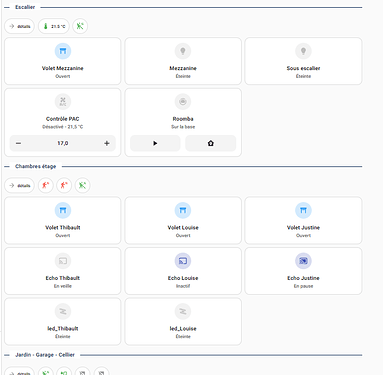Click the Volet Mezzanine shutter icon
The image size is (383, 375).
click(63, 51)
